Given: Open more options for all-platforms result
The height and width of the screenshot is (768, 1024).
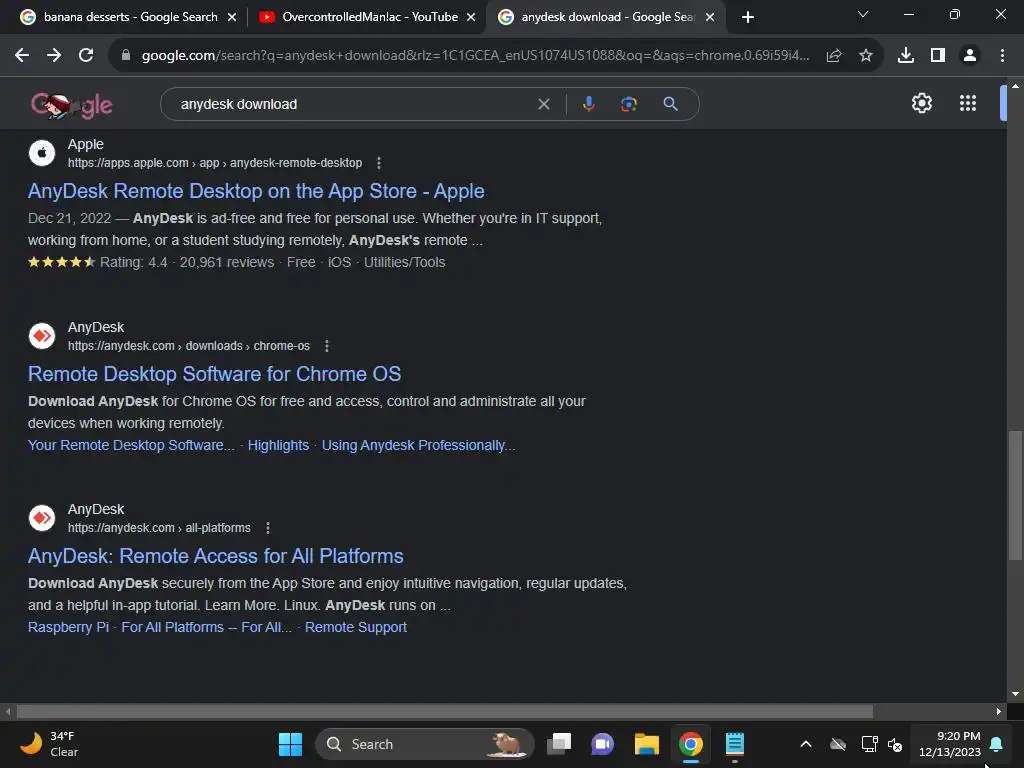Looking at the screenshot, I should pyautogui.click(x=268, y=528).
